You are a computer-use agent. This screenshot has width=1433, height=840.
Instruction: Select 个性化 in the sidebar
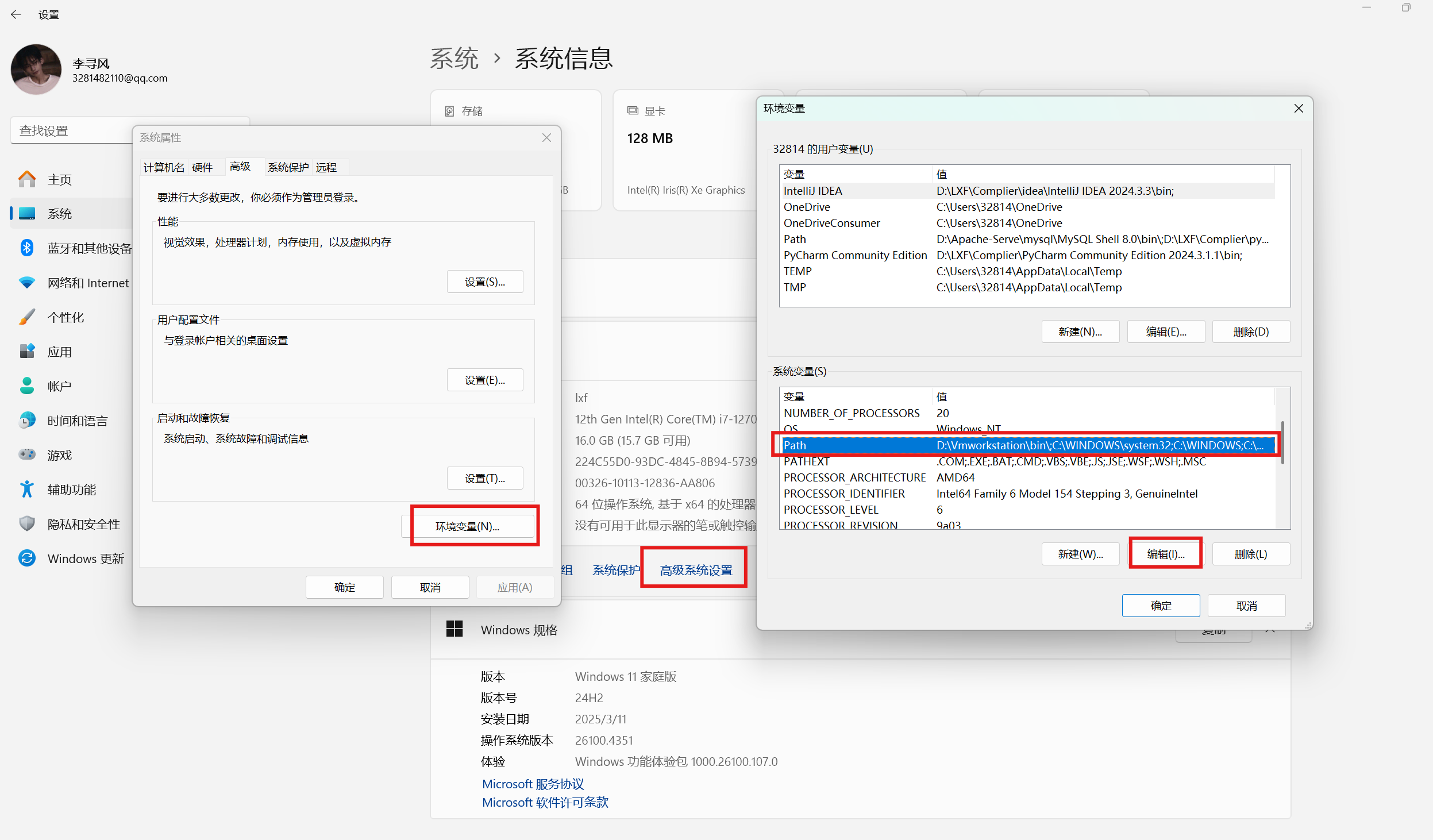click(x=66, y=317)
